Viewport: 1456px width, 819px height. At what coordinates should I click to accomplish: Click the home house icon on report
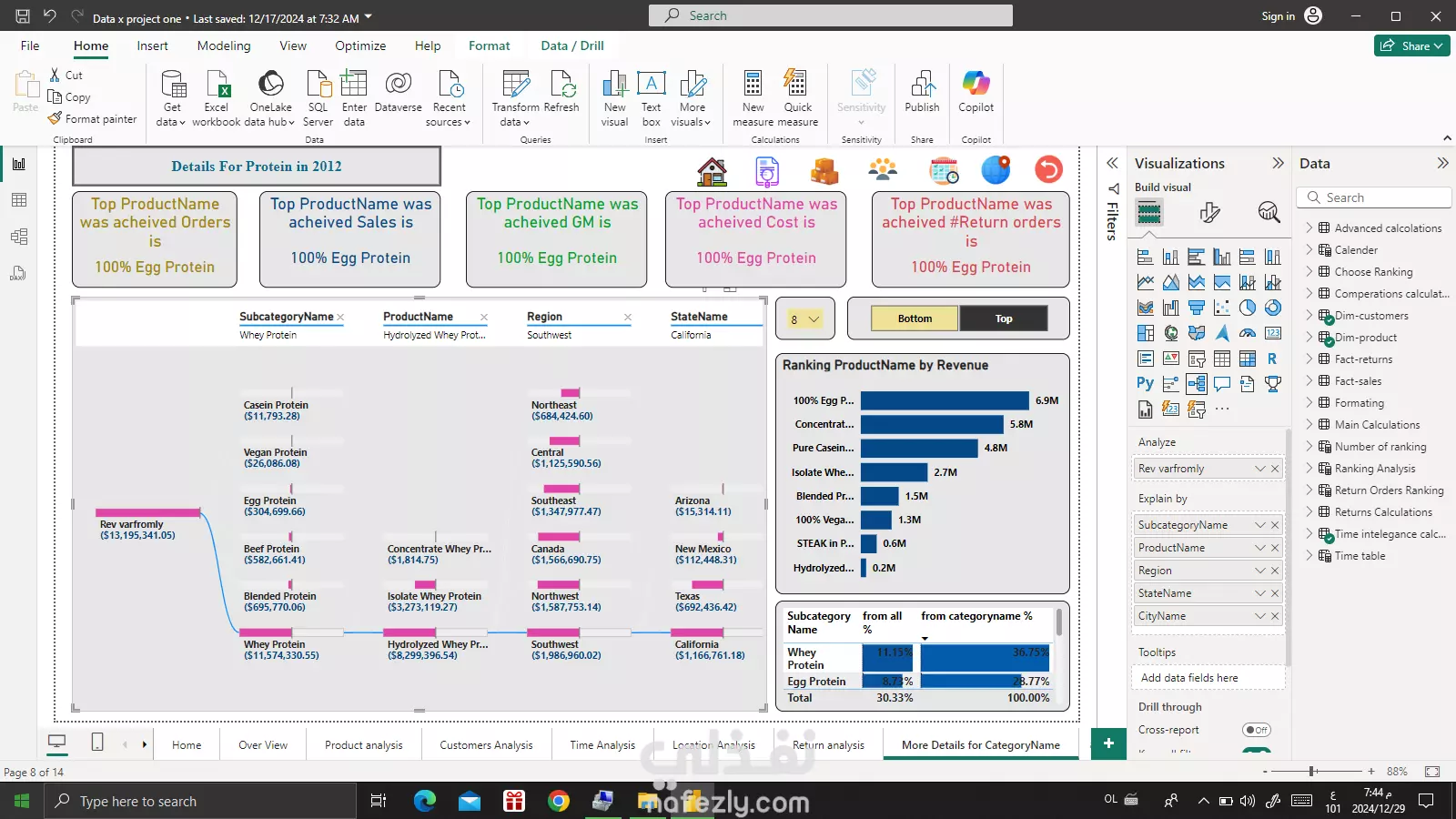coord(712,170)
